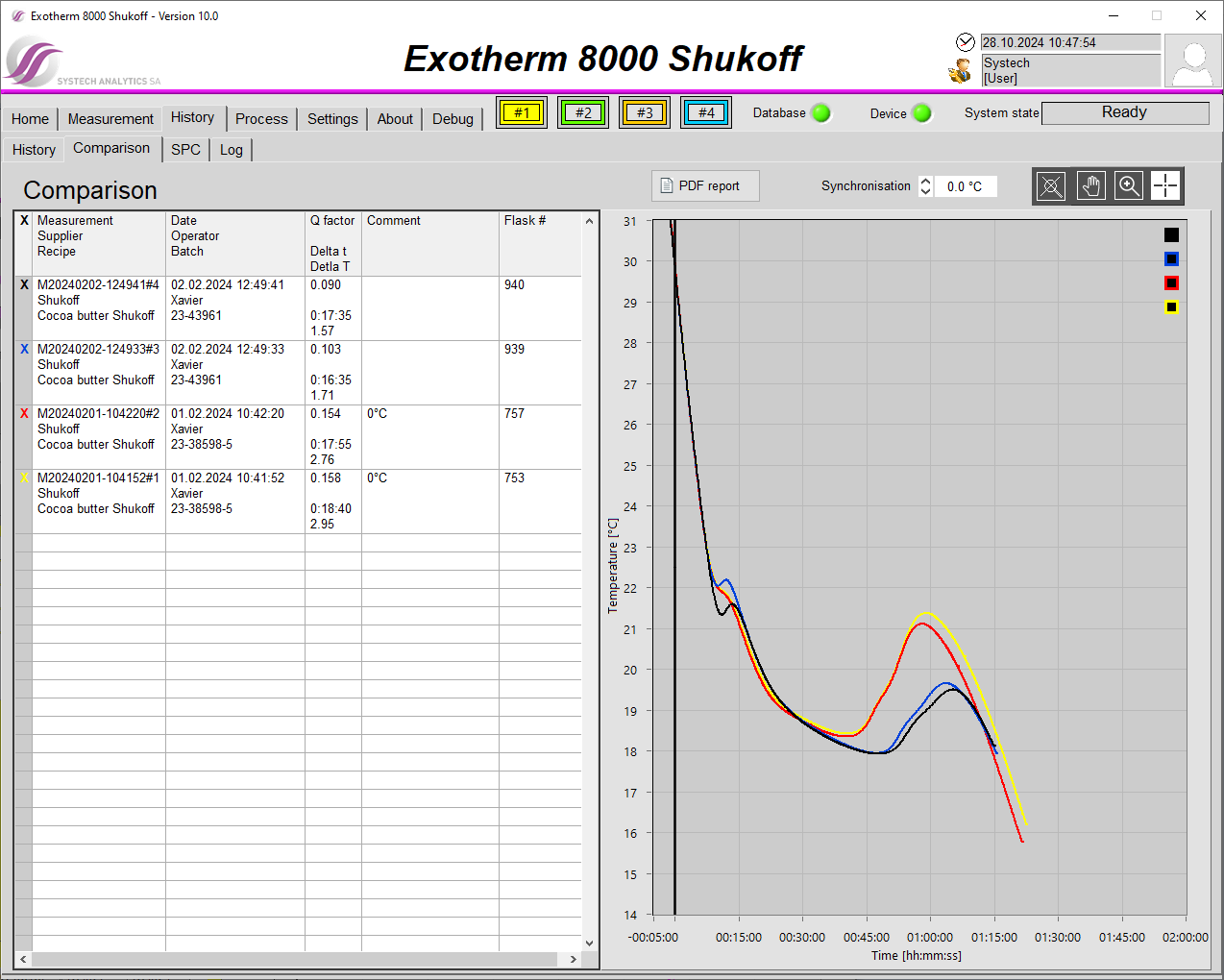Activate the crosshair cursor chart tool
This screenshot has width=1224, height=980.
1165,186
